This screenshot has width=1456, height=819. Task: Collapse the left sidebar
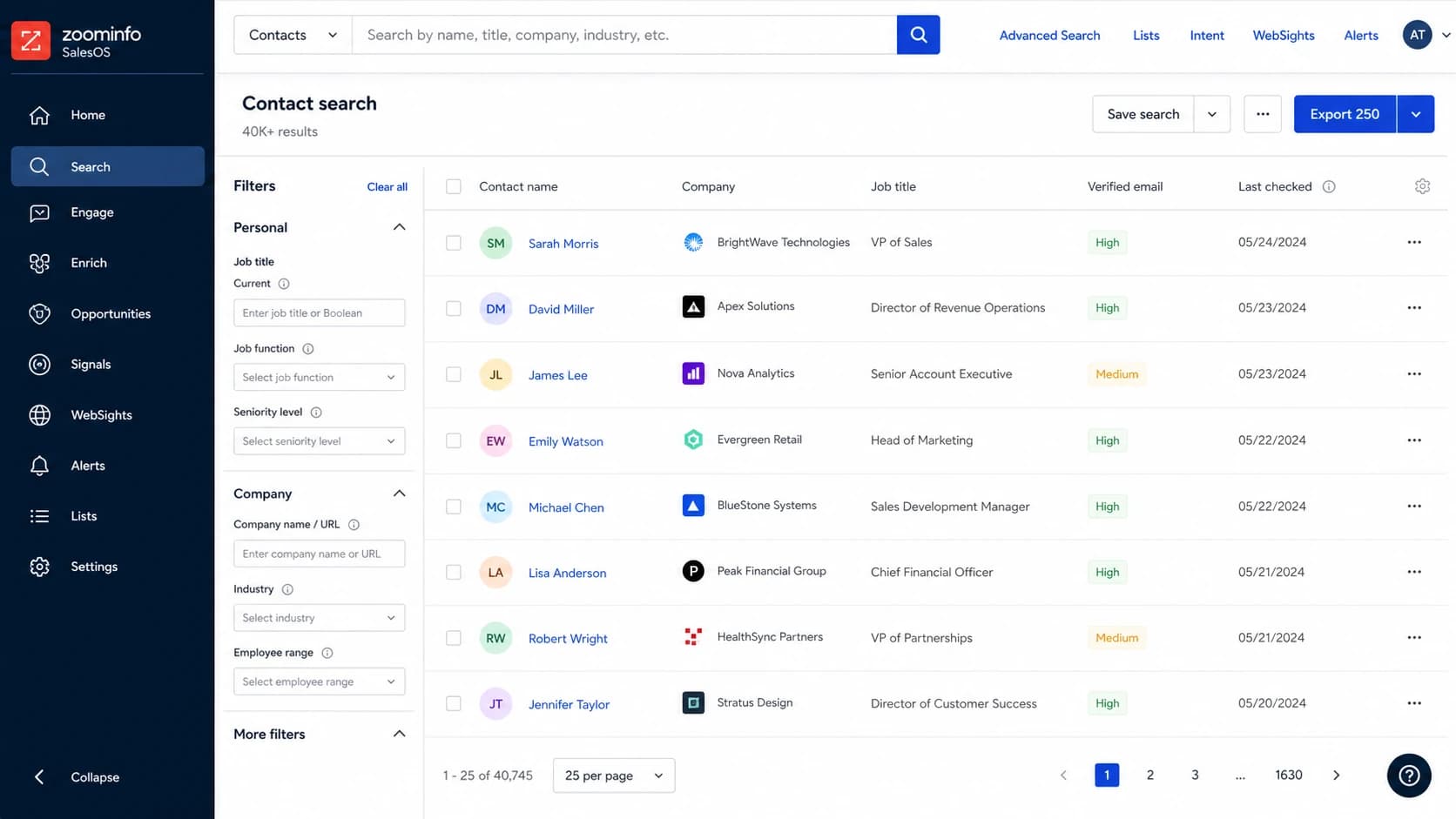(x=77, y=777)
